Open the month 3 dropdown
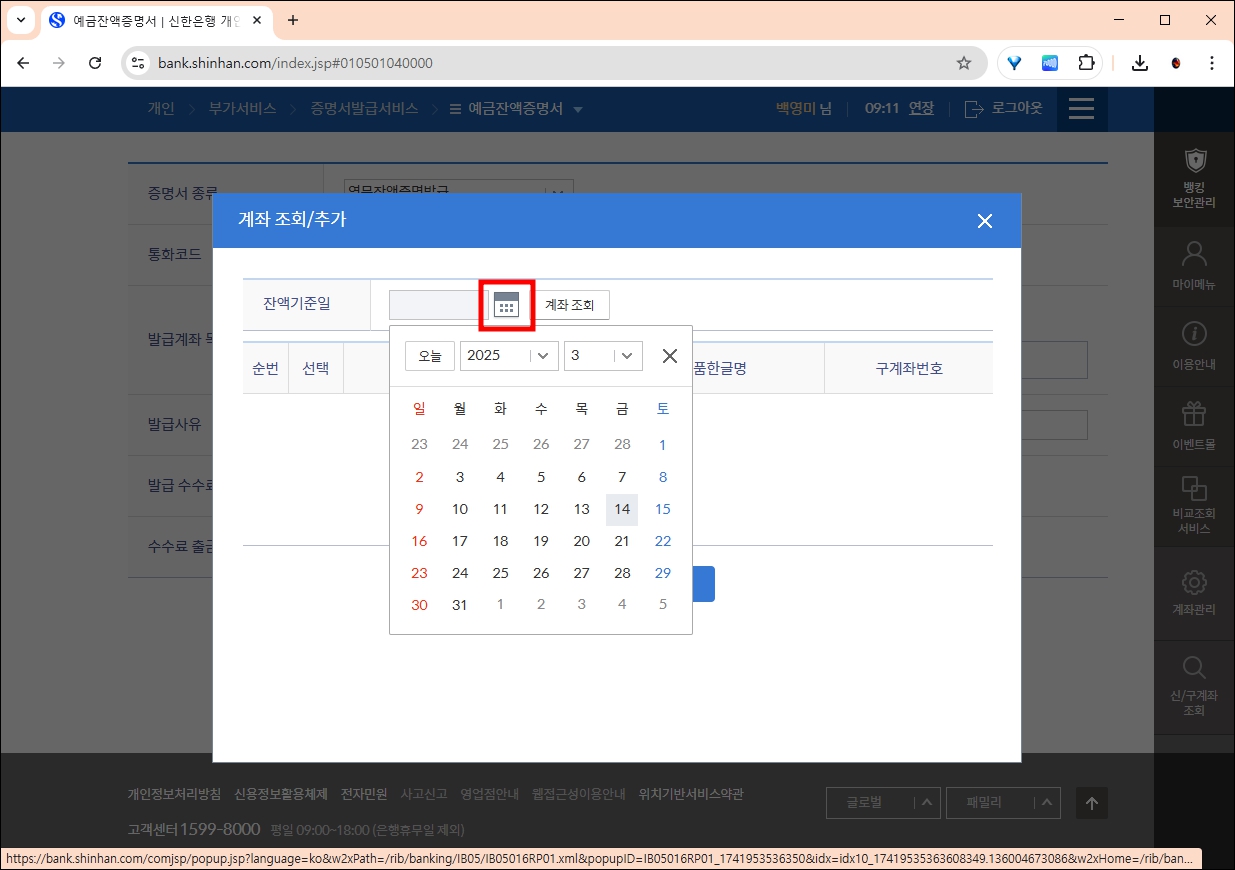The image size is (1235, 870). tap(603, 355)
